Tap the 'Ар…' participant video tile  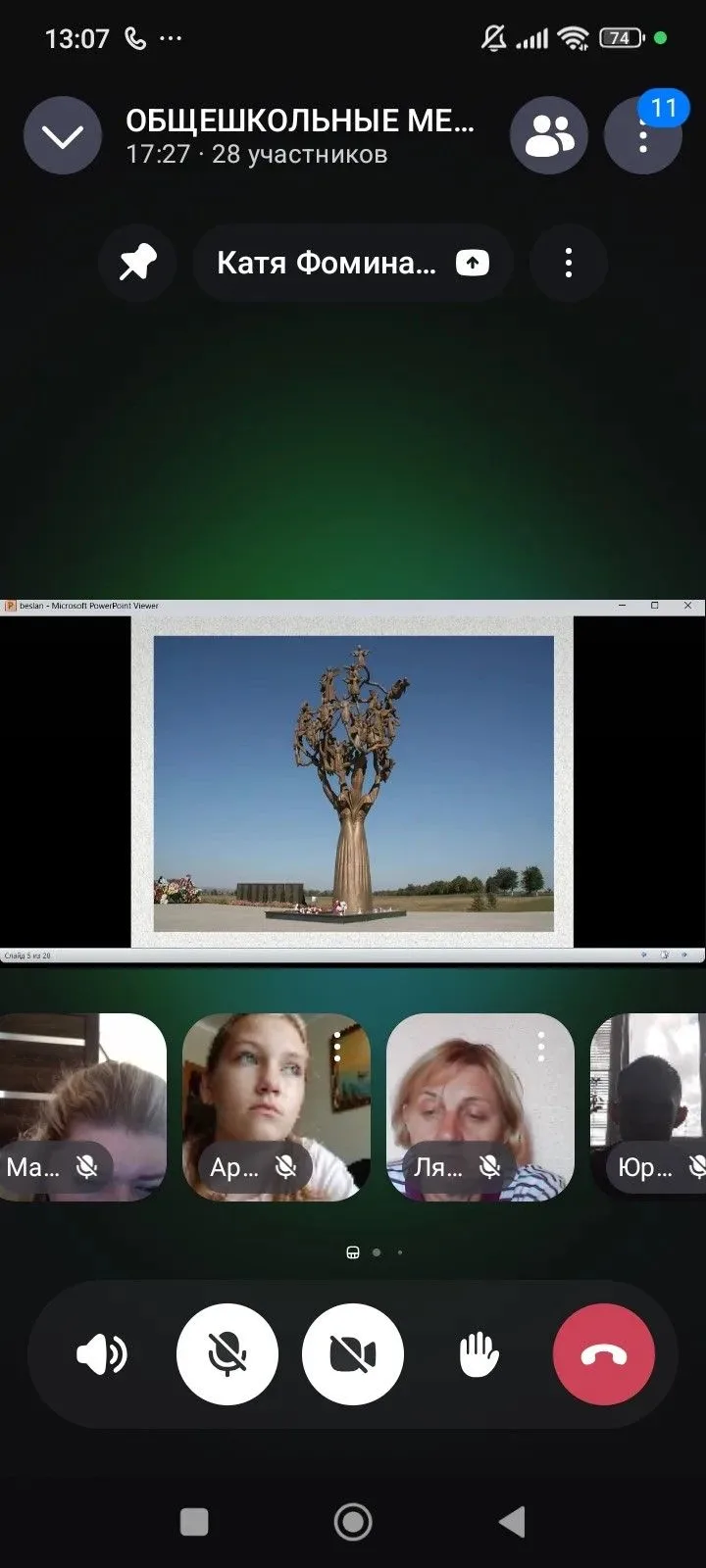(277, 1107)
